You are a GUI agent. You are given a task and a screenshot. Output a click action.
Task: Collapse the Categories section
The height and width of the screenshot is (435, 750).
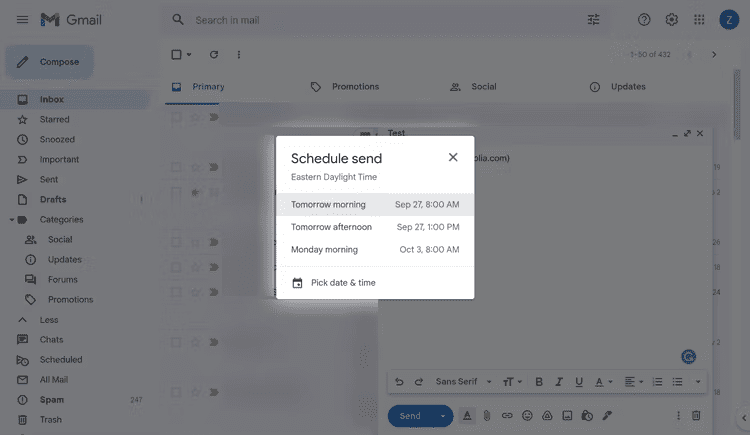tap(12, 220)
